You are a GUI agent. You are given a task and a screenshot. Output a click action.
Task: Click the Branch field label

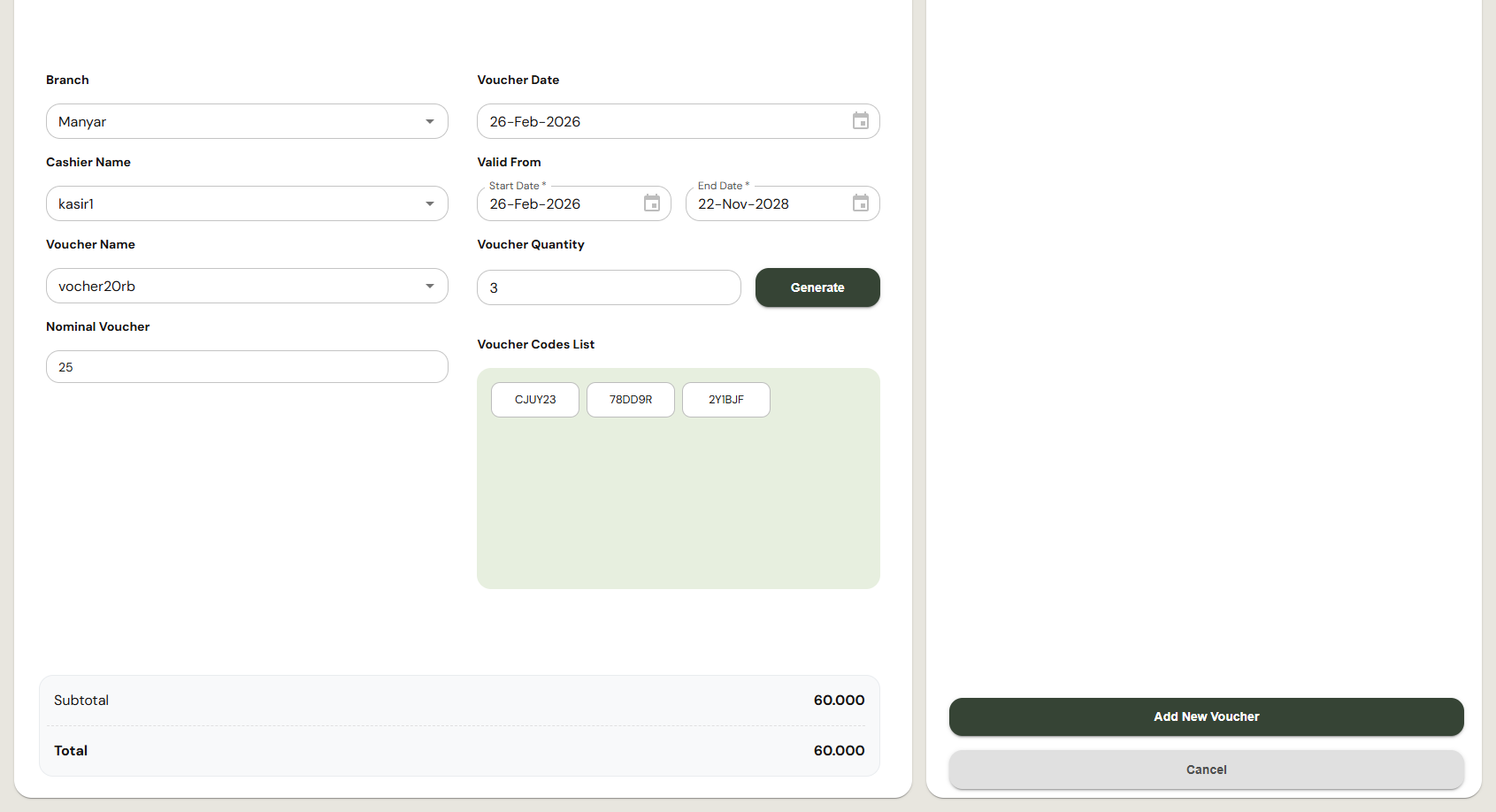click(x=67, y=80)
